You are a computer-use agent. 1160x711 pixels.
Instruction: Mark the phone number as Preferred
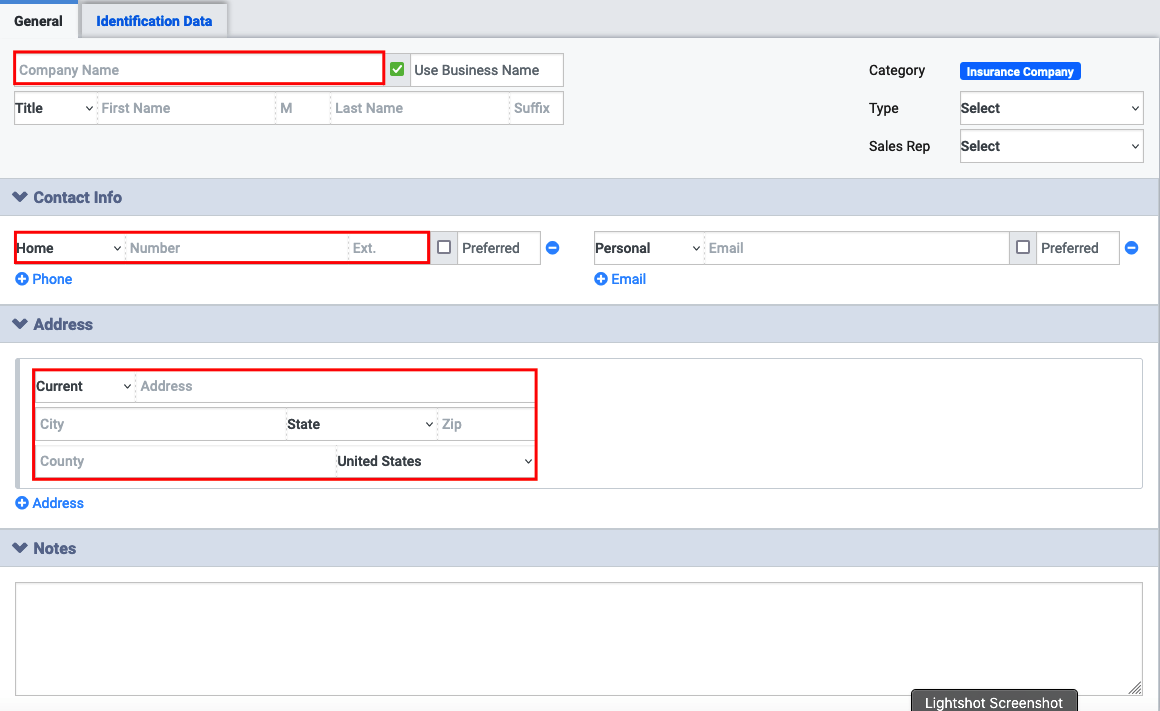click(x=444, y=247)
